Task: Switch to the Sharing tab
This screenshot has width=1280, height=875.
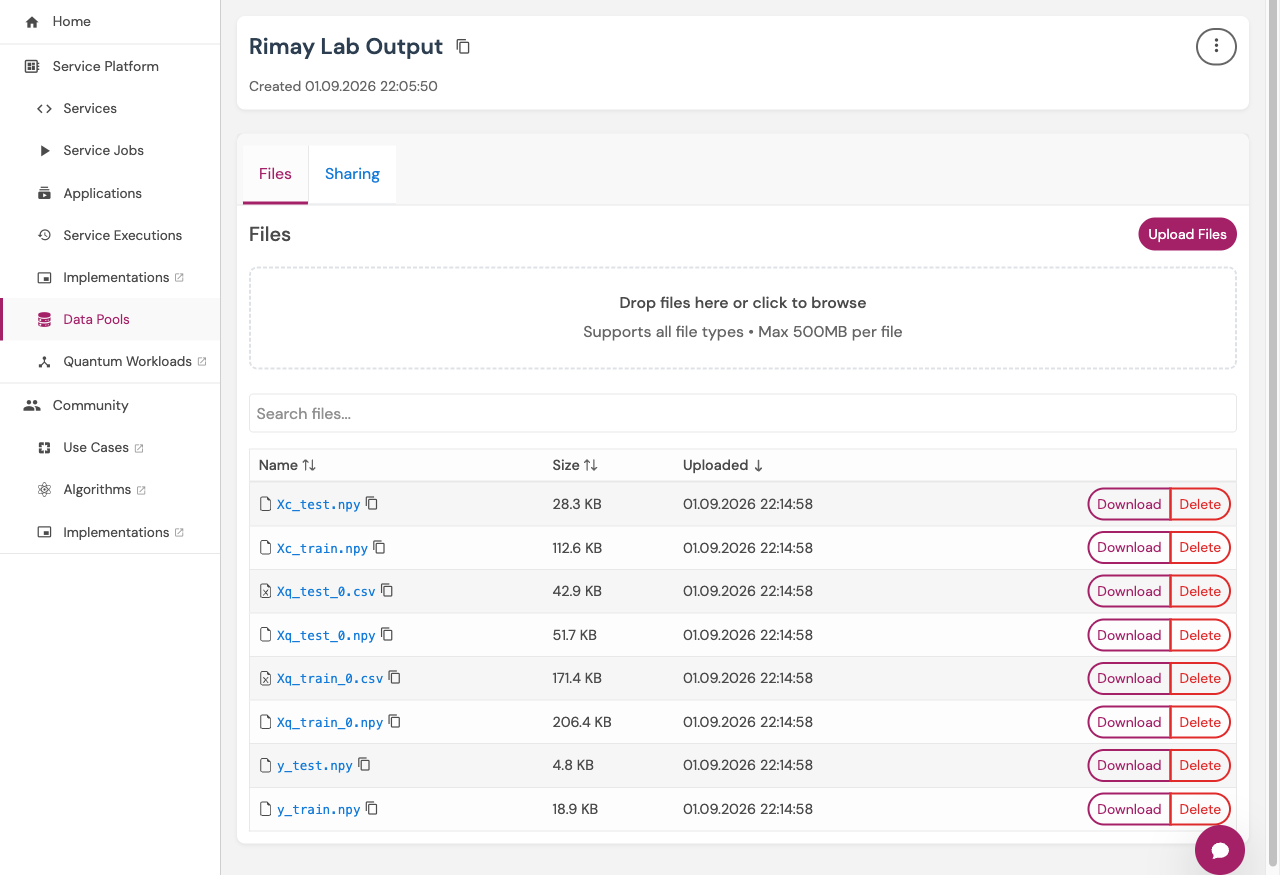Action: (x=352, y=174)
